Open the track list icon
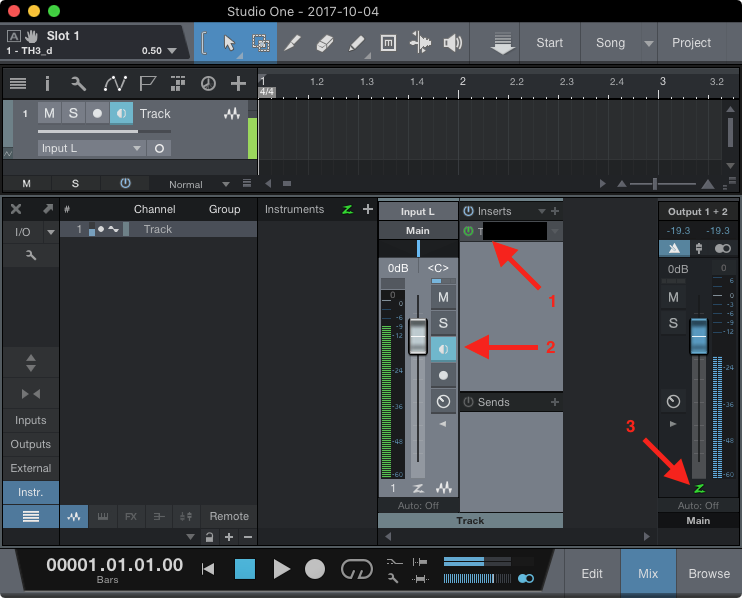Viewport: 742px width, 598px height. tap(18, 84)
